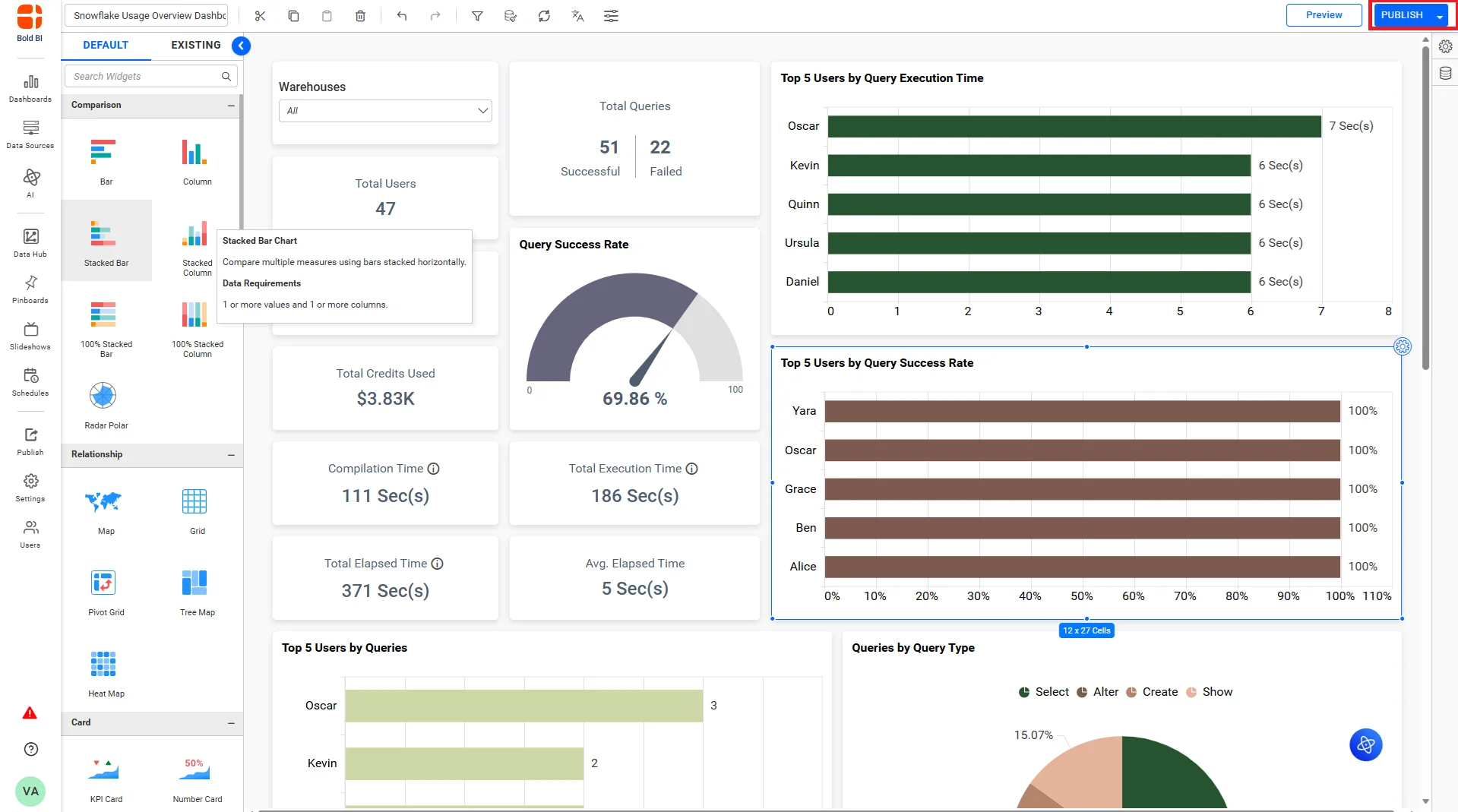The width and height of the screenshot is (1458, 812).
Task: Open Pinboards in left sidebar
Action: (x=30, y=289)
